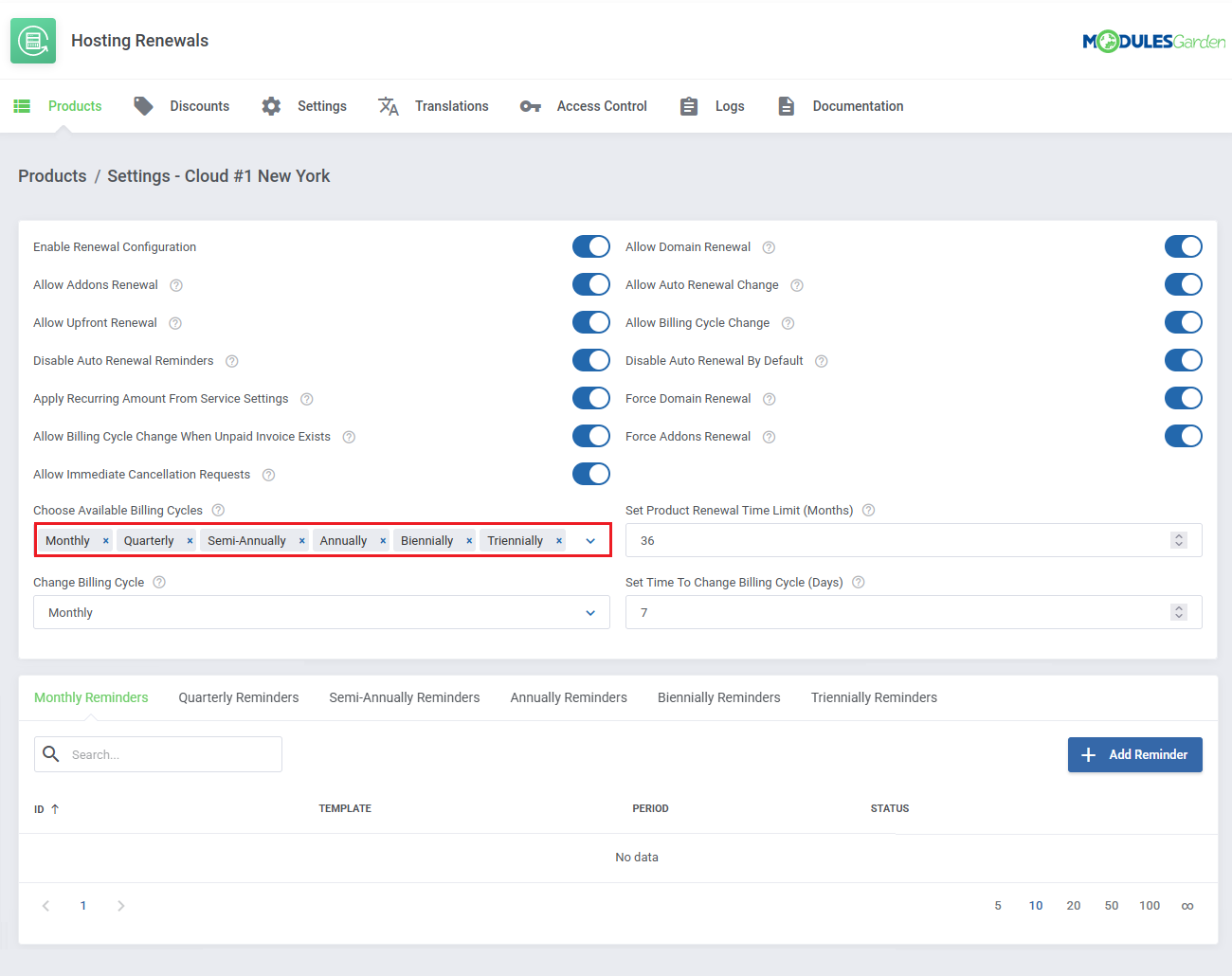Adjust the billing cycle change days stepper
Image resolution: width=1232 pixels, height=976 pixels.
click(1179, 612)
